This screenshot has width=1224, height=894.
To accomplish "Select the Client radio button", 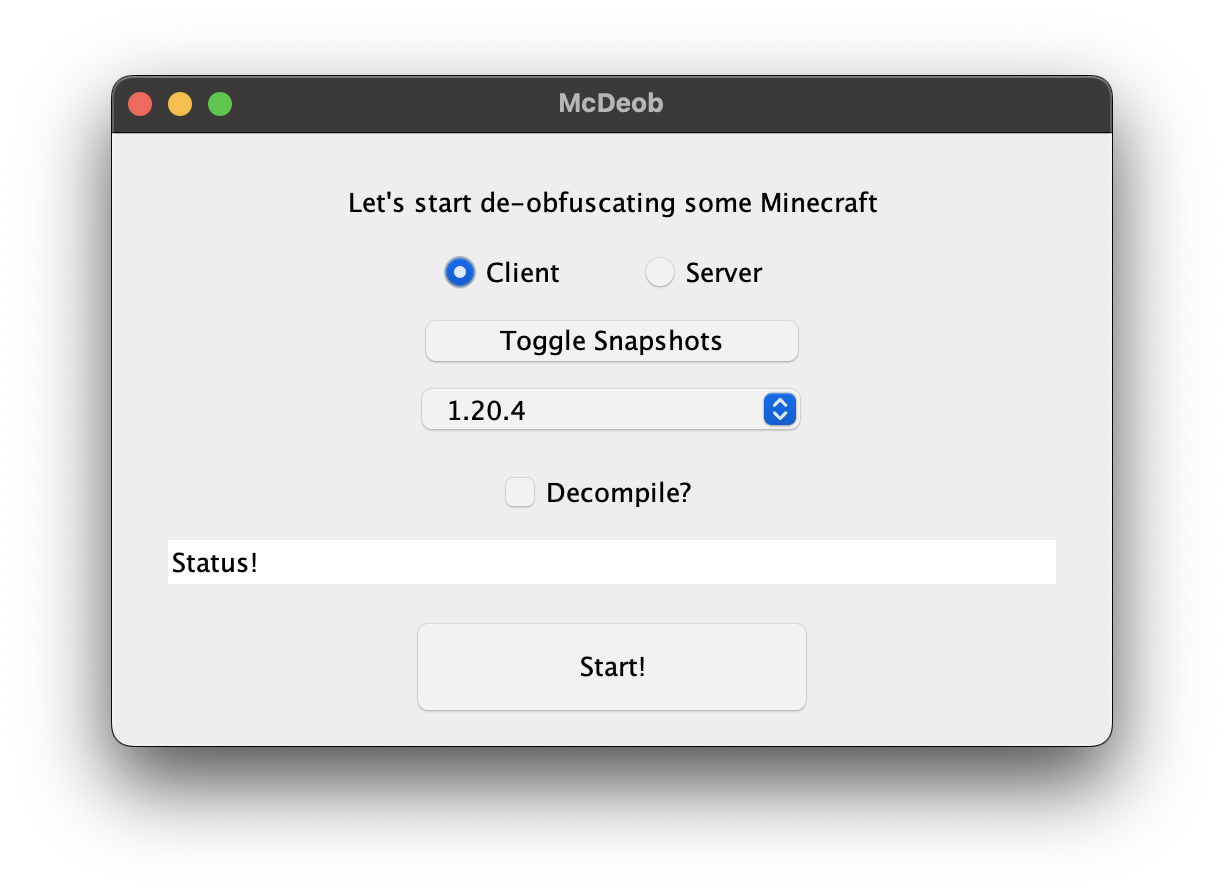I will [460, 272].
